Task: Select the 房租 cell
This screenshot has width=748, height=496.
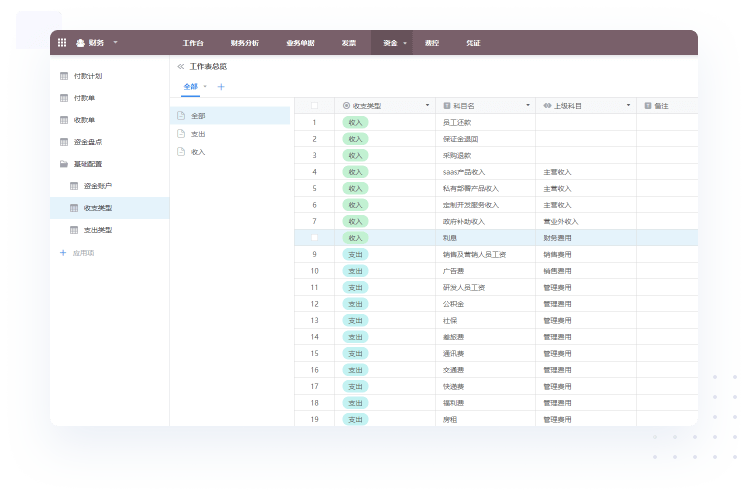Action: (x=486, y=419)
